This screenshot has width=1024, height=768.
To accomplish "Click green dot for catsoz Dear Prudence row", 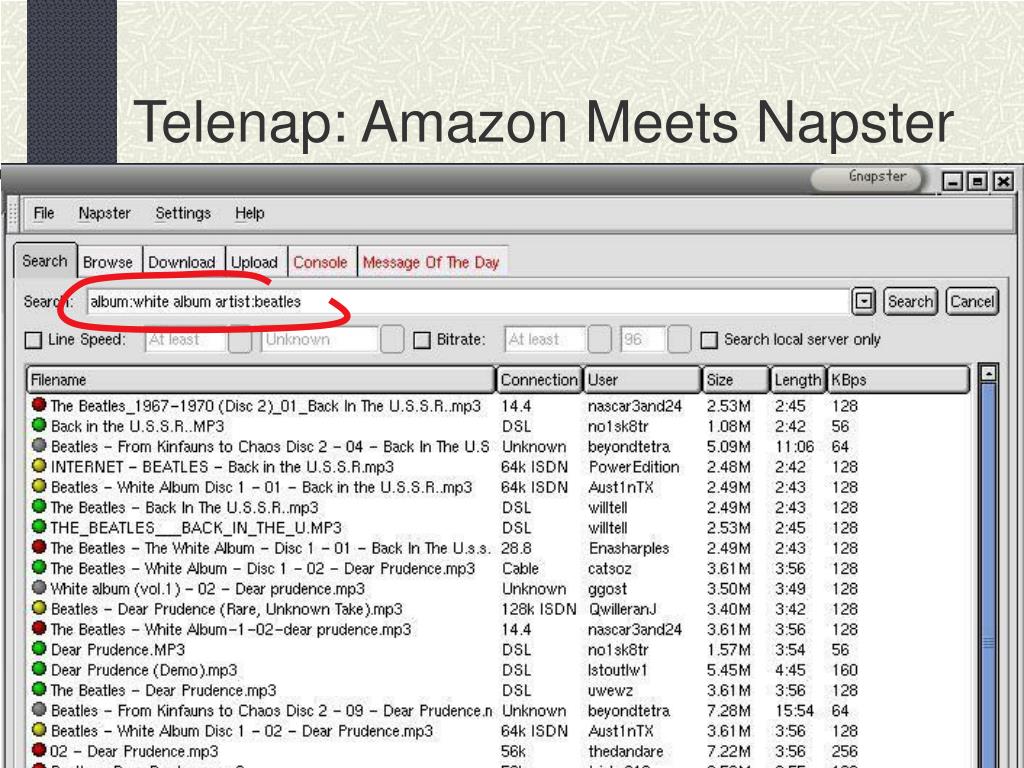I will tap(39, 567).
